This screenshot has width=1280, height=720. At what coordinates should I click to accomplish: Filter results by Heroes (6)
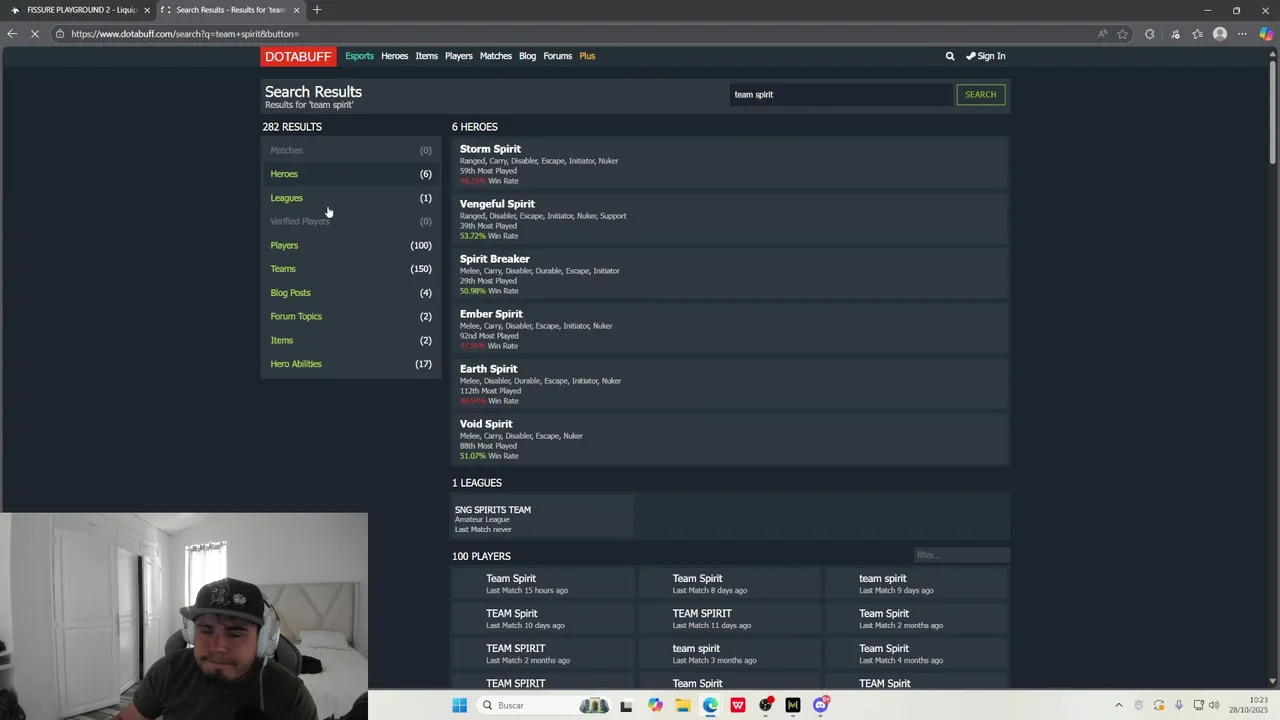coord(351,174)
